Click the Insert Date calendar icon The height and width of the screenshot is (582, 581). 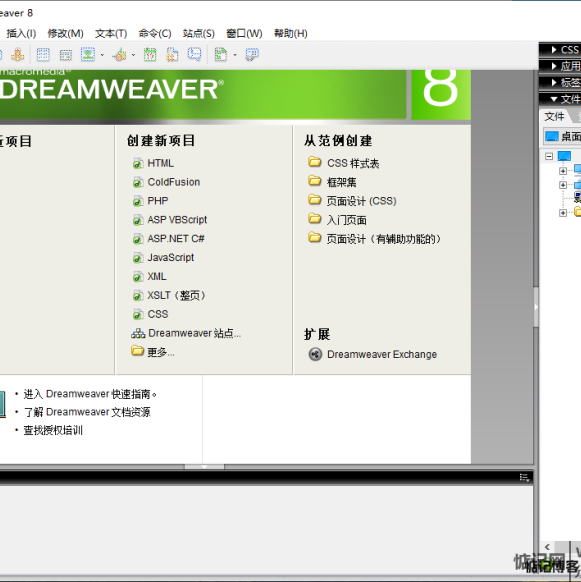click(150, 55)
